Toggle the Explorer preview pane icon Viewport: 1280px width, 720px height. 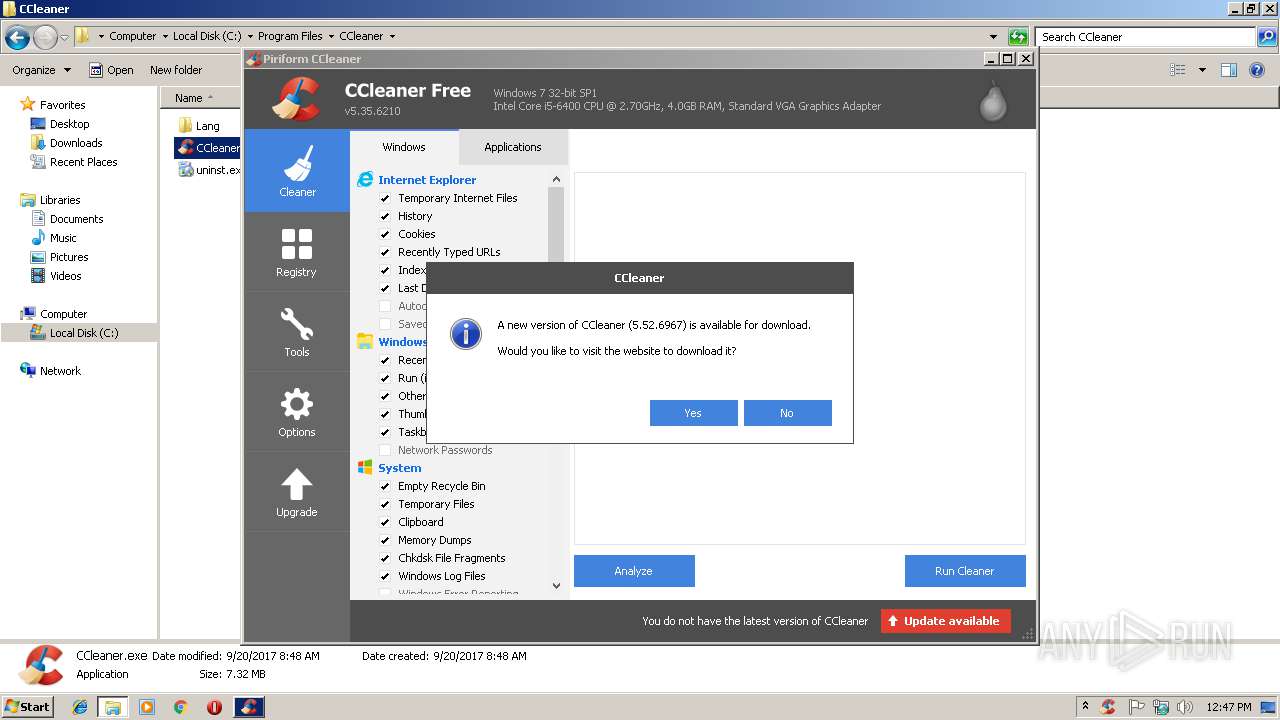click(x=1229, y=70)
